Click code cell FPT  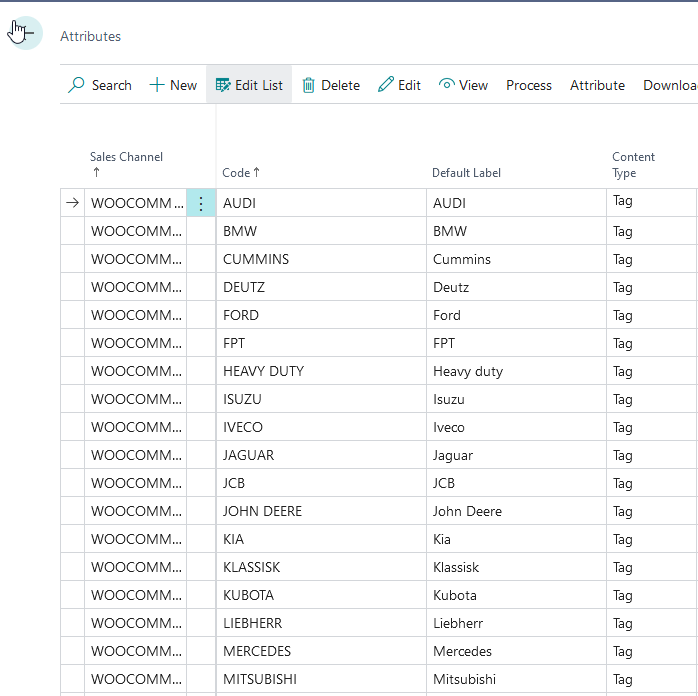pos(321,343)
